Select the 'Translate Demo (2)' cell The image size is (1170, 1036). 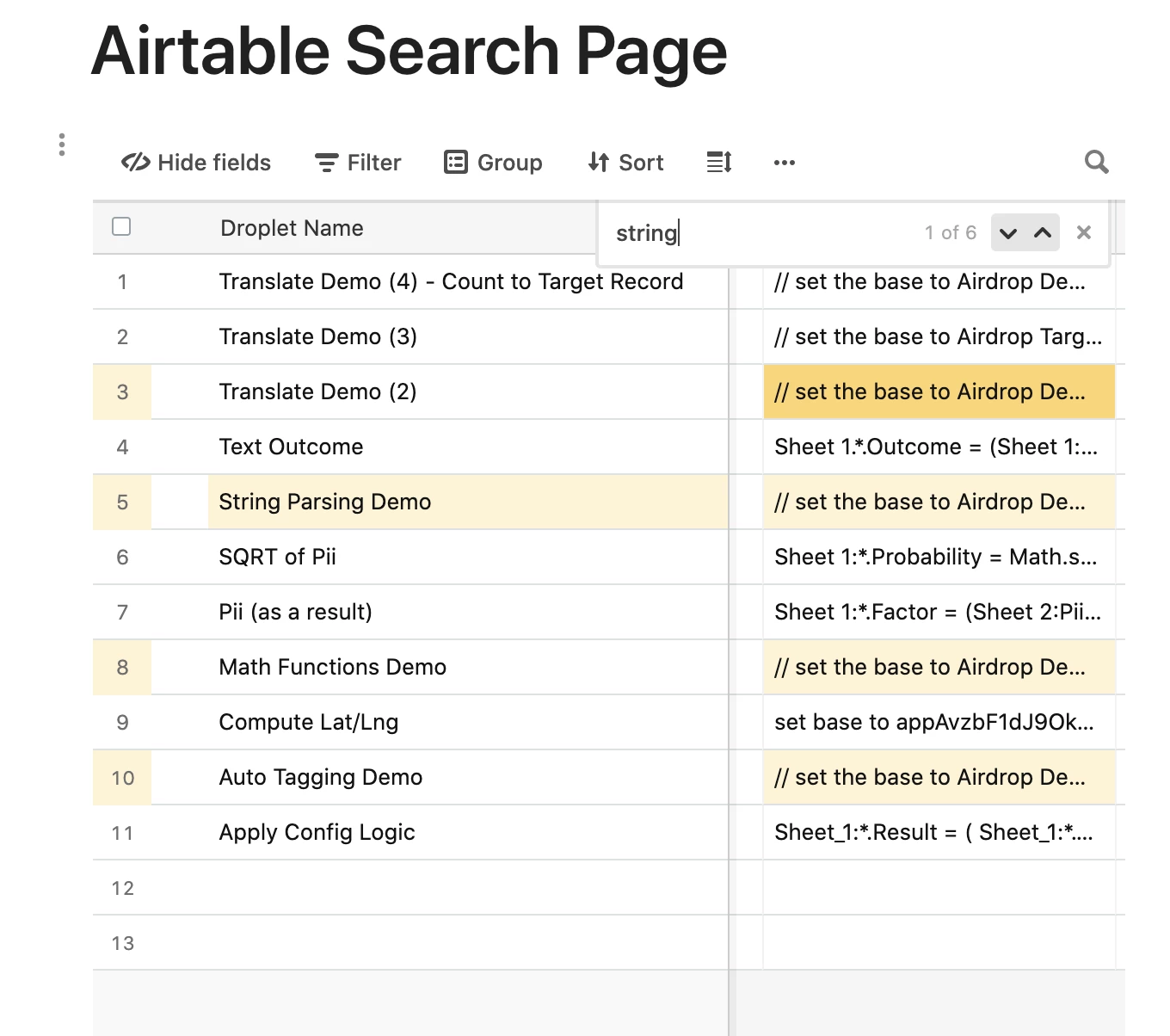click(x=468, y=392)
